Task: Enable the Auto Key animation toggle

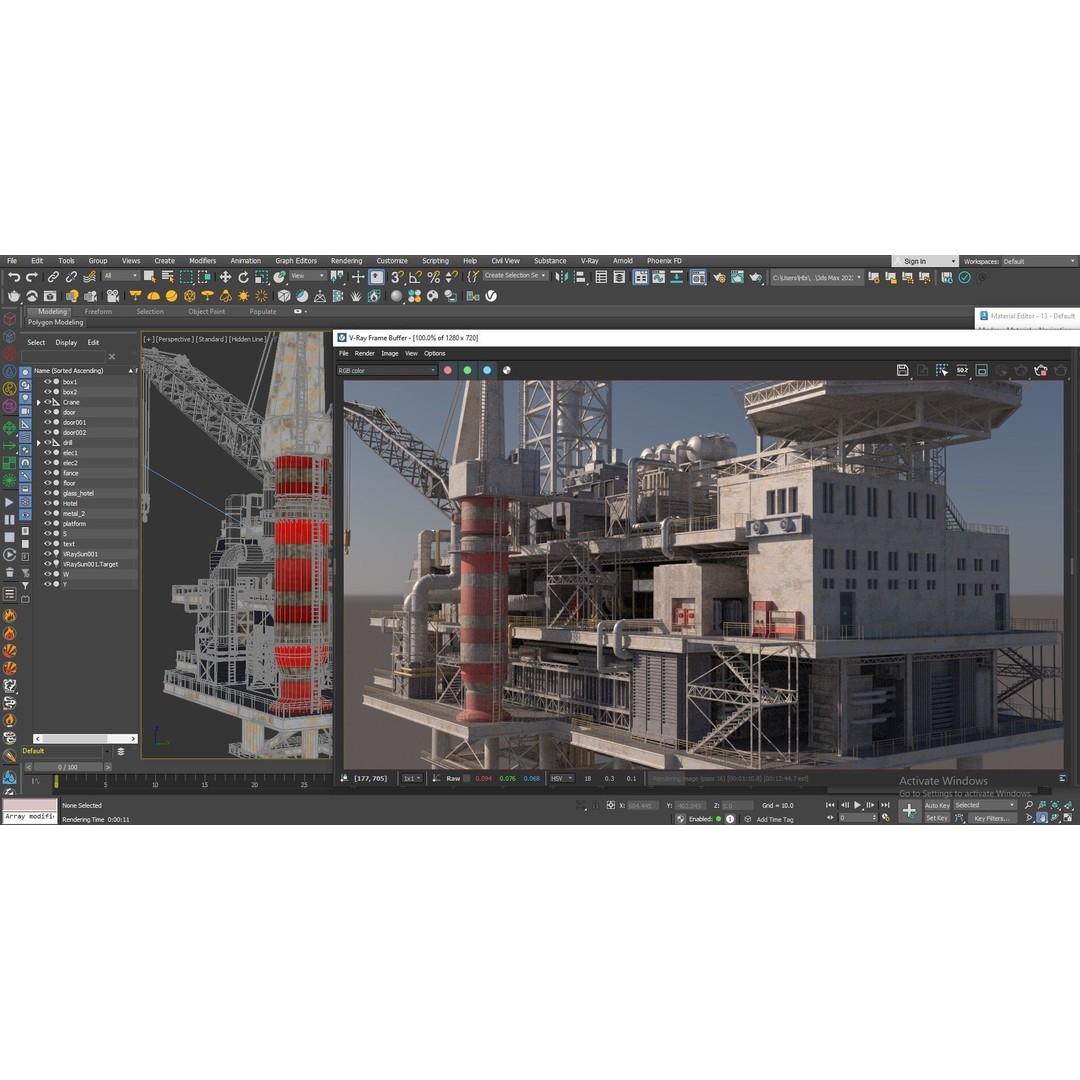Action: coord(937,805)
